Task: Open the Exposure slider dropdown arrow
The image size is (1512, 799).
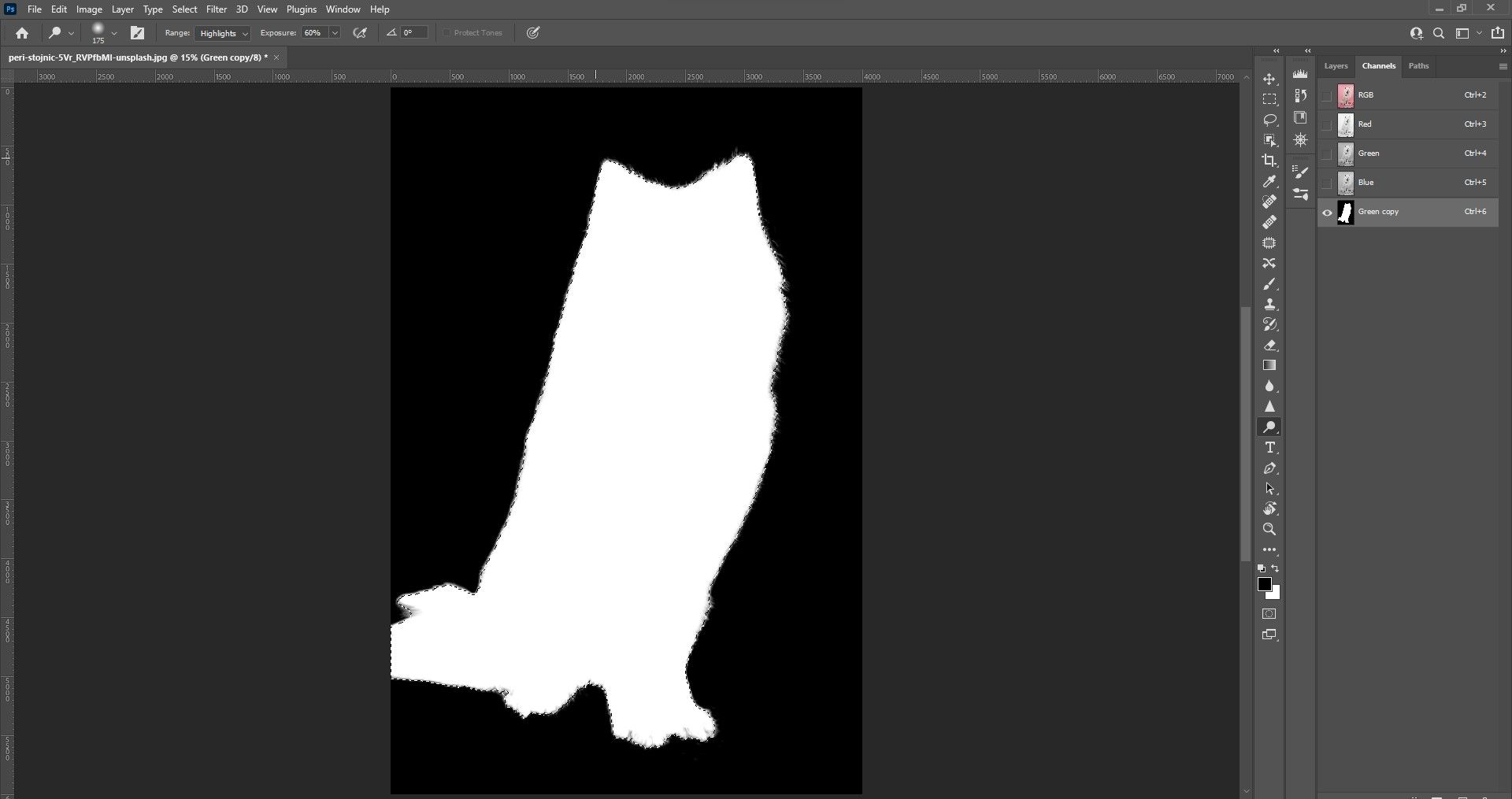Action: pyautogui.click(x=335, y=33)
